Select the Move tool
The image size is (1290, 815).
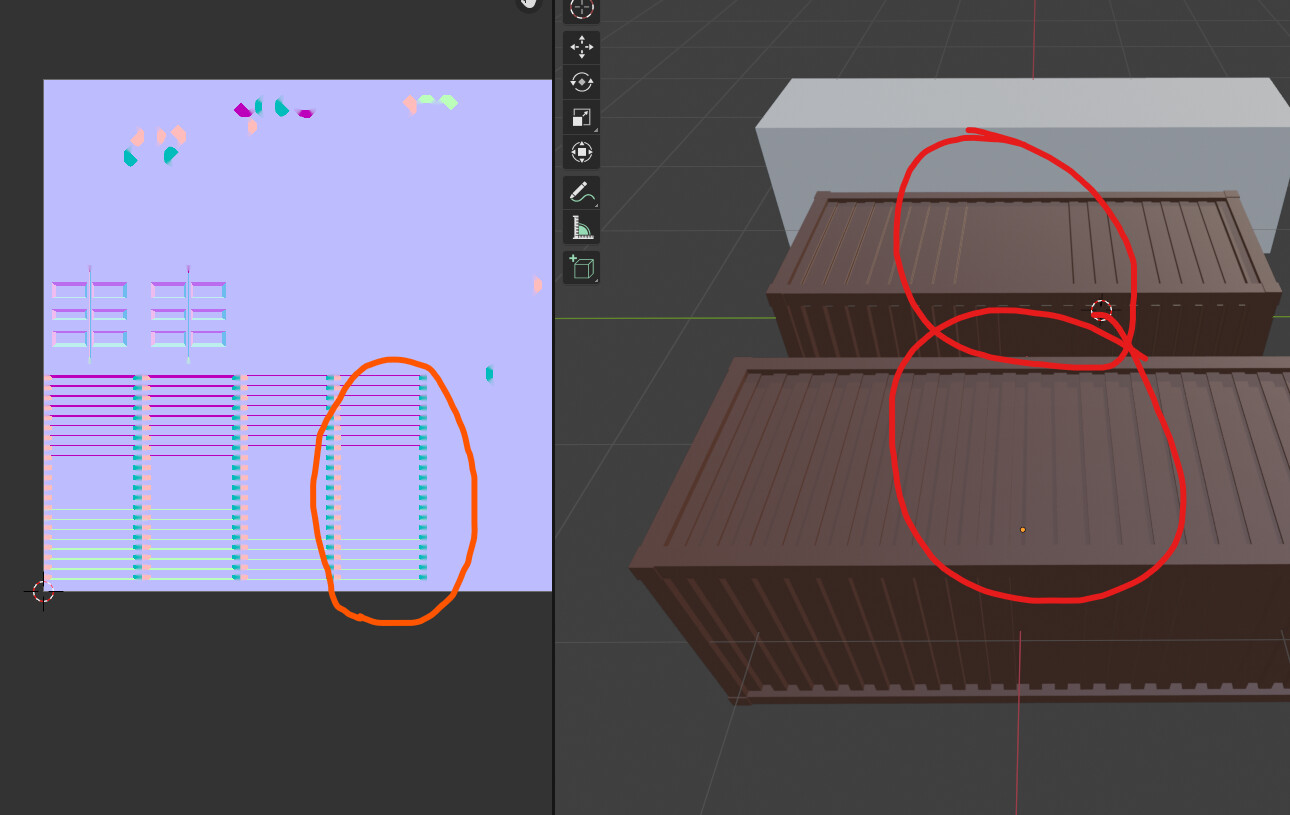click(x=581, y=47)
